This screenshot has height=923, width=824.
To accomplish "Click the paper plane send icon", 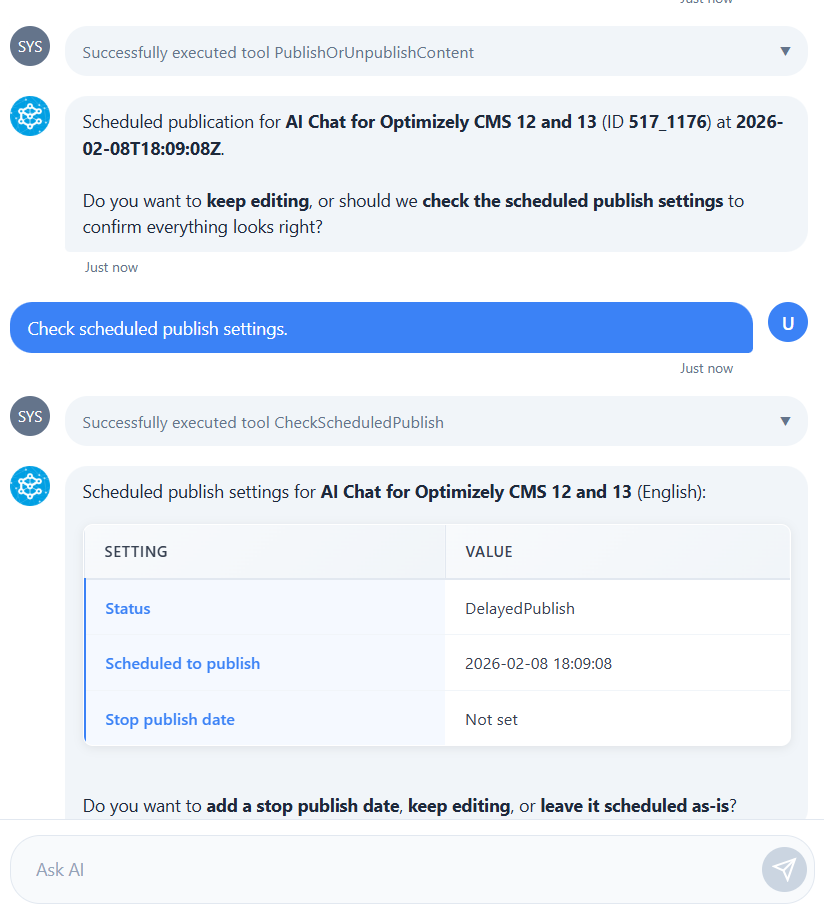I will click(x=784, y=869).
